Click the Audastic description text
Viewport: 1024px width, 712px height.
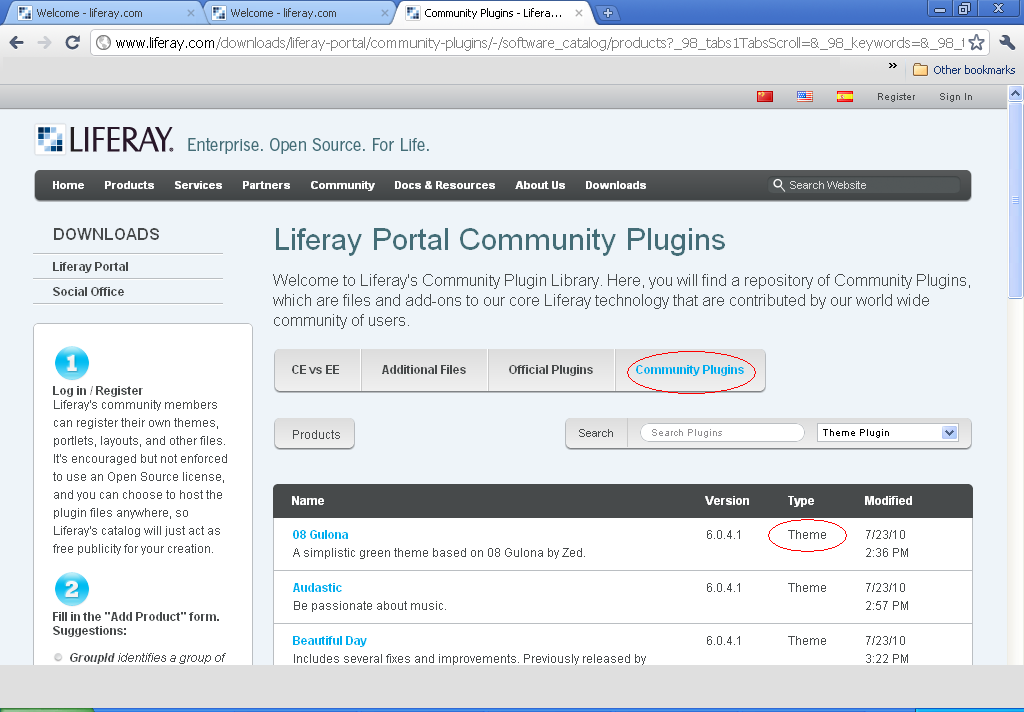click(x=370, y=606)
